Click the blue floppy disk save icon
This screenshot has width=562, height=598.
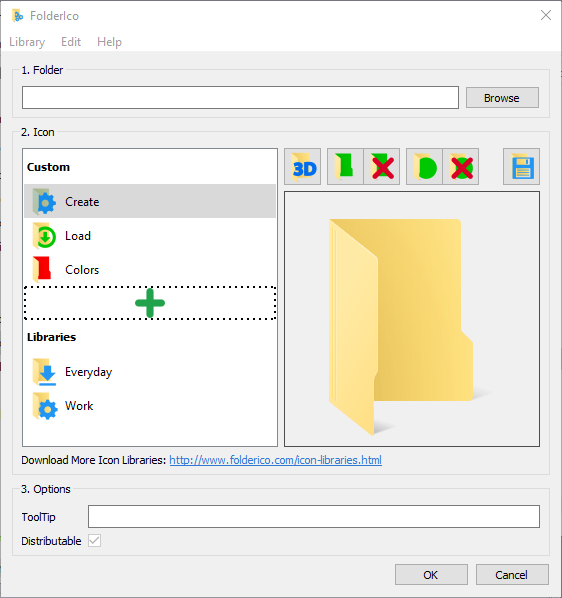[x=521, y=167]
